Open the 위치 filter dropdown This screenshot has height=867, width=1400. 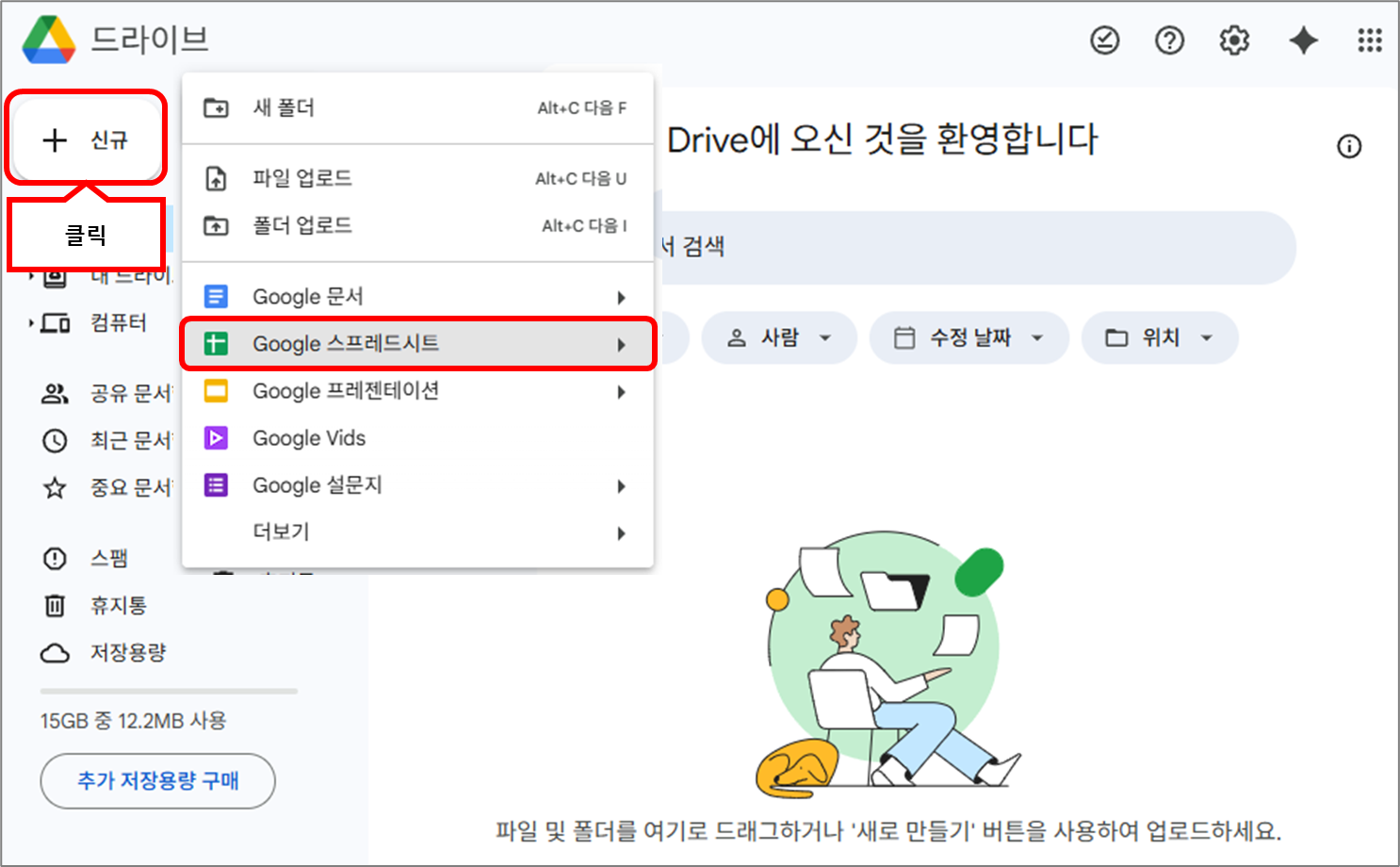tap(1159, 337)
